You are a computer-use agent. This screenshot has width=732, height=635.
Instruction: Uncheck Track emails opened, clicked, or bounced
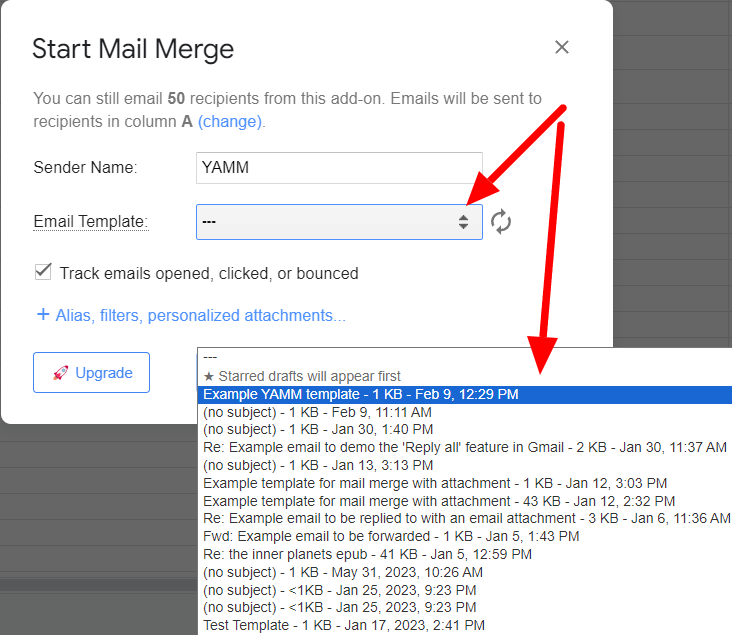[x=43, y=272]
